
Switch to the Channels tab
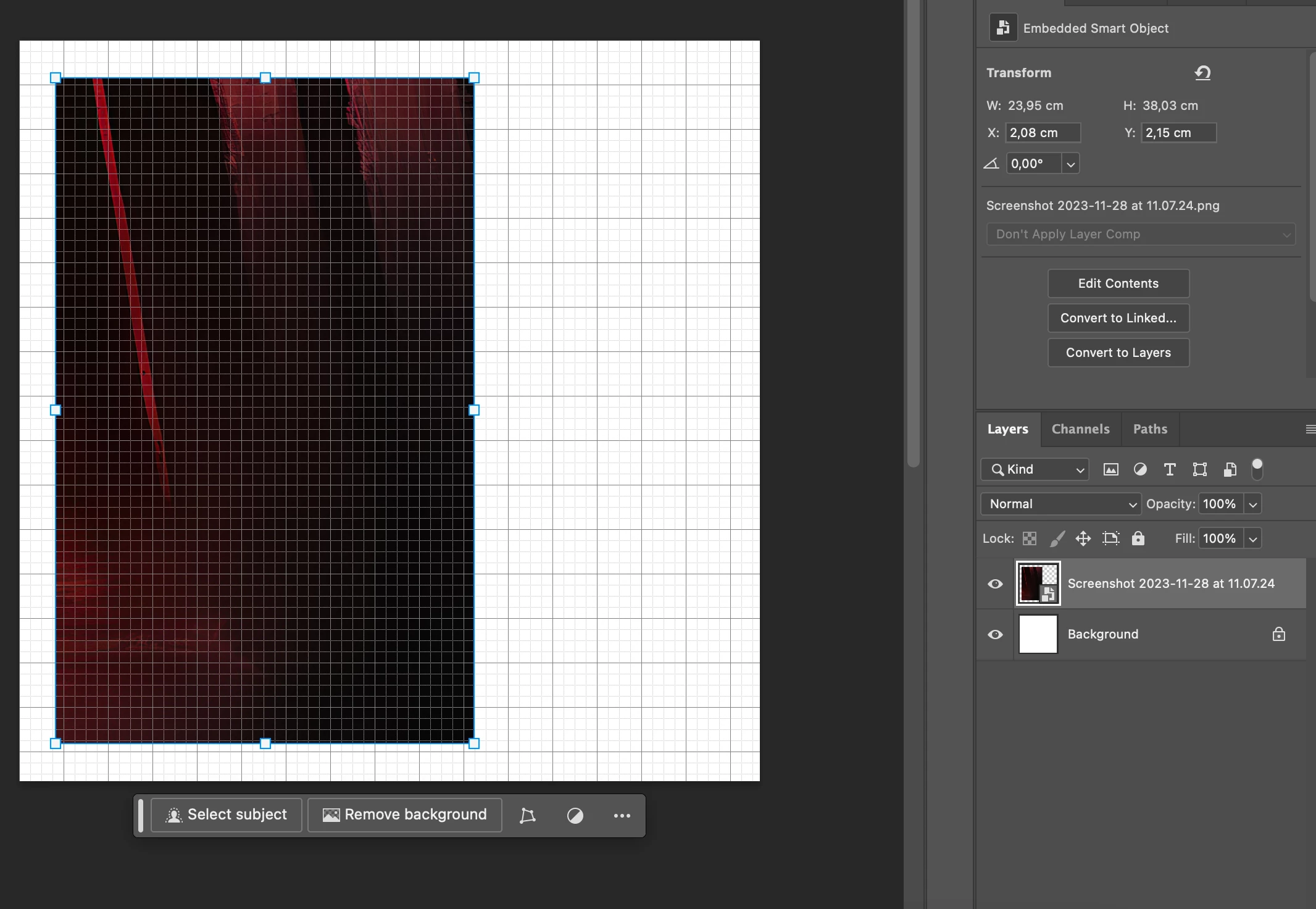point(1080,429)
